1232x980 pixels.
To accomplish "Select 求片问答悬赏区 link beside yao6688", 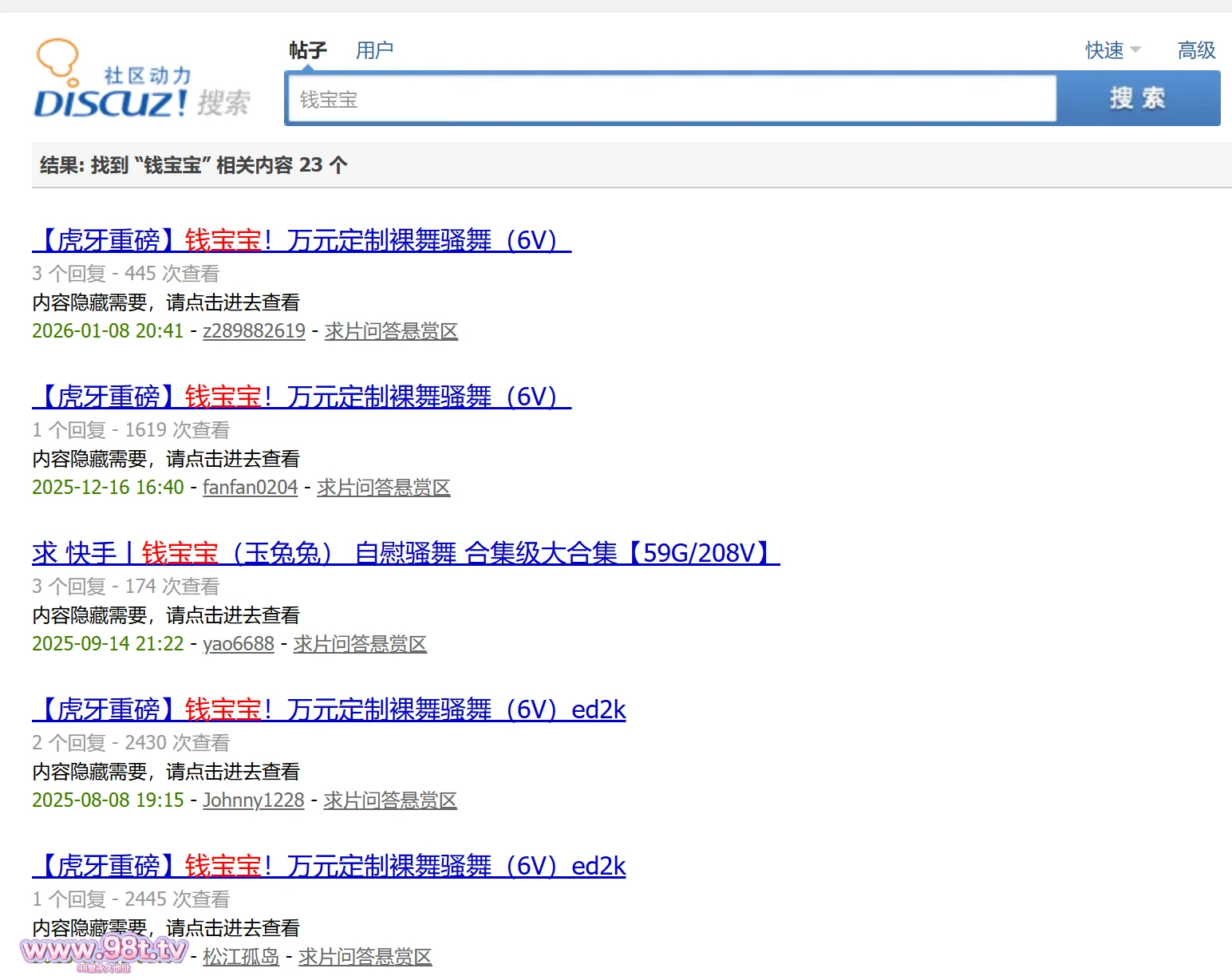I will click(360, 644).
